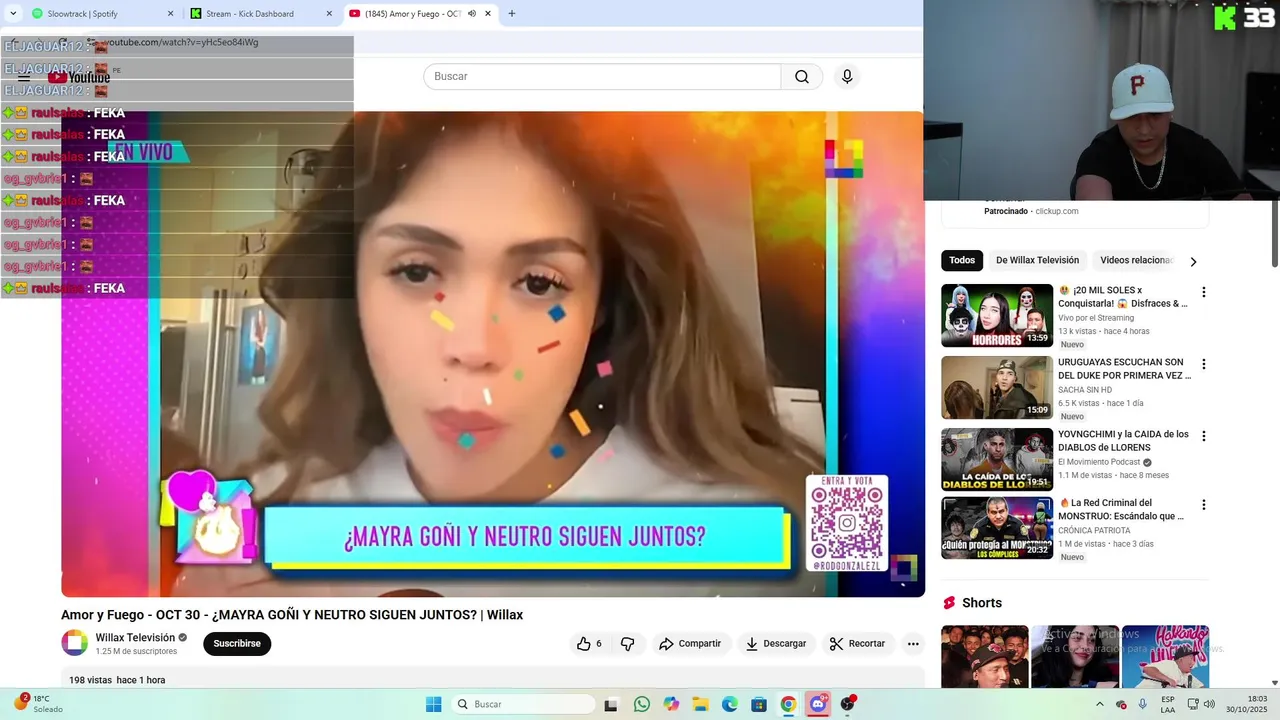This screenshot has width=1280, height=720.
Task: Select the Todos filter chip
Action: point(962,260)
